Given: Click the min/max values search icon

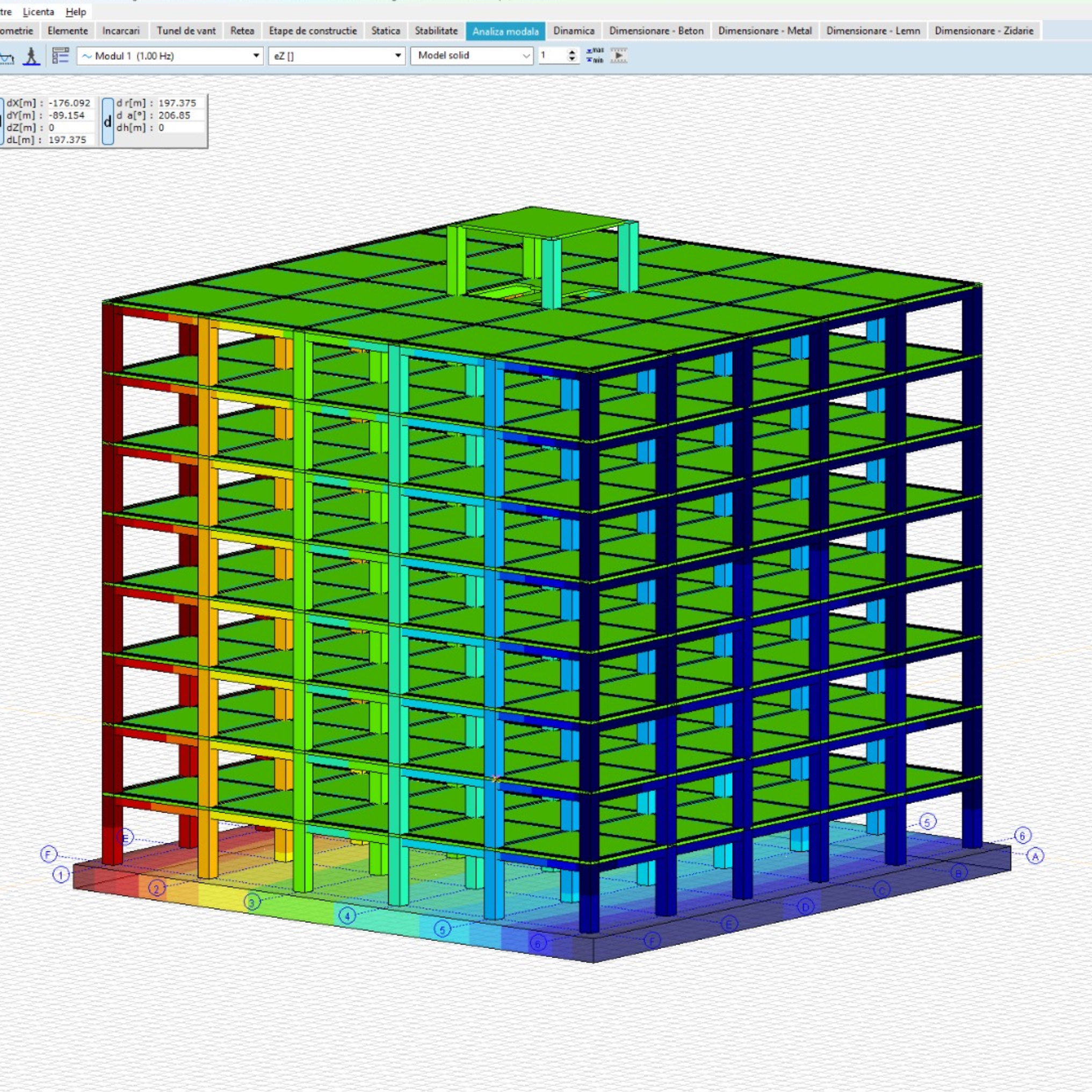Looking at the screenshot, I should pyautogui.click(x=595, y=55).
